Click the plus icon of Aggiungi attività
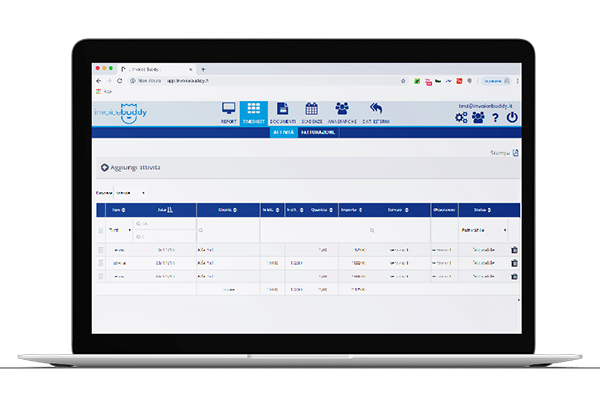 [104, 167]
